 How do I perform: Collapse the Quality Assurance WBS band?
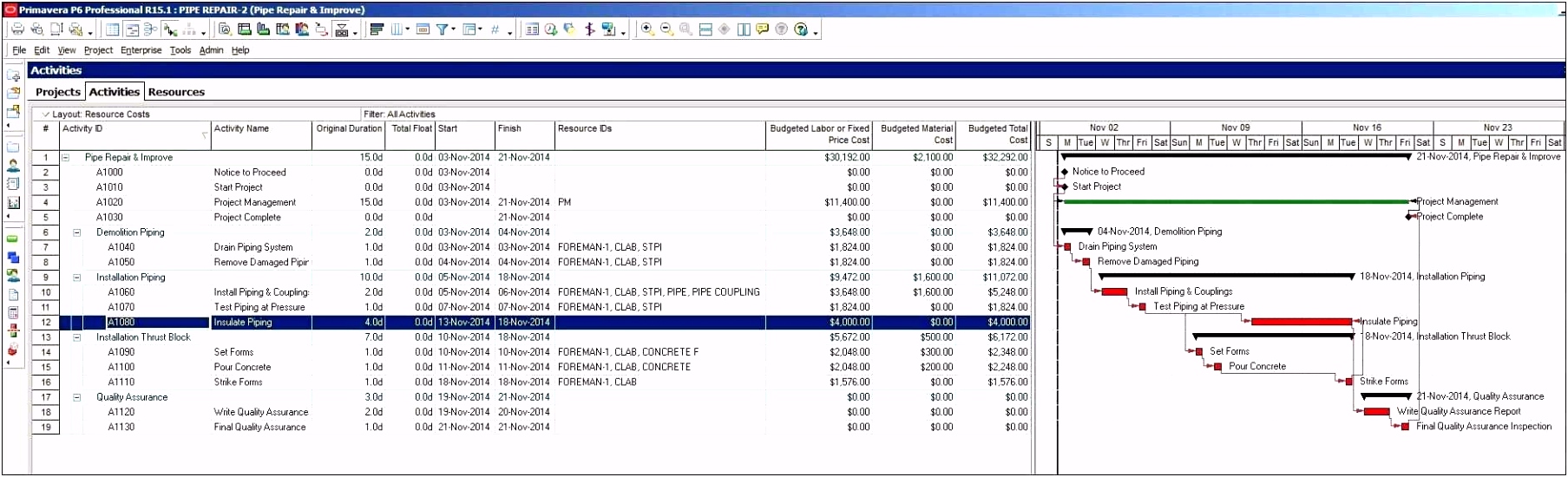tap(76, 397)
